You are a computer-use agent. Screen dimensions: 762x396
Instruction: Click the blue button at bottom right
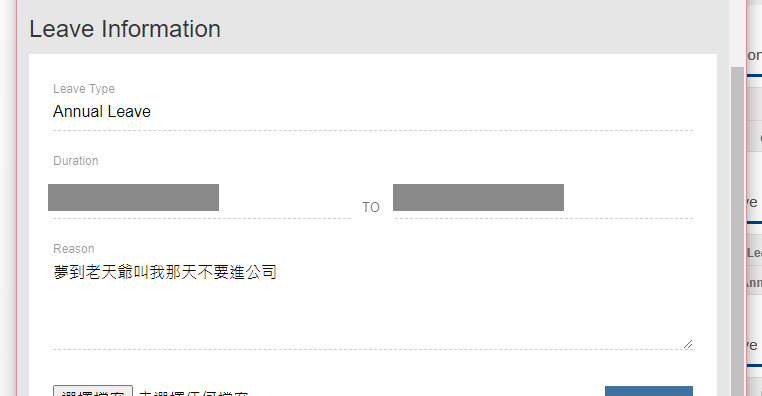[x=649, y=392]
